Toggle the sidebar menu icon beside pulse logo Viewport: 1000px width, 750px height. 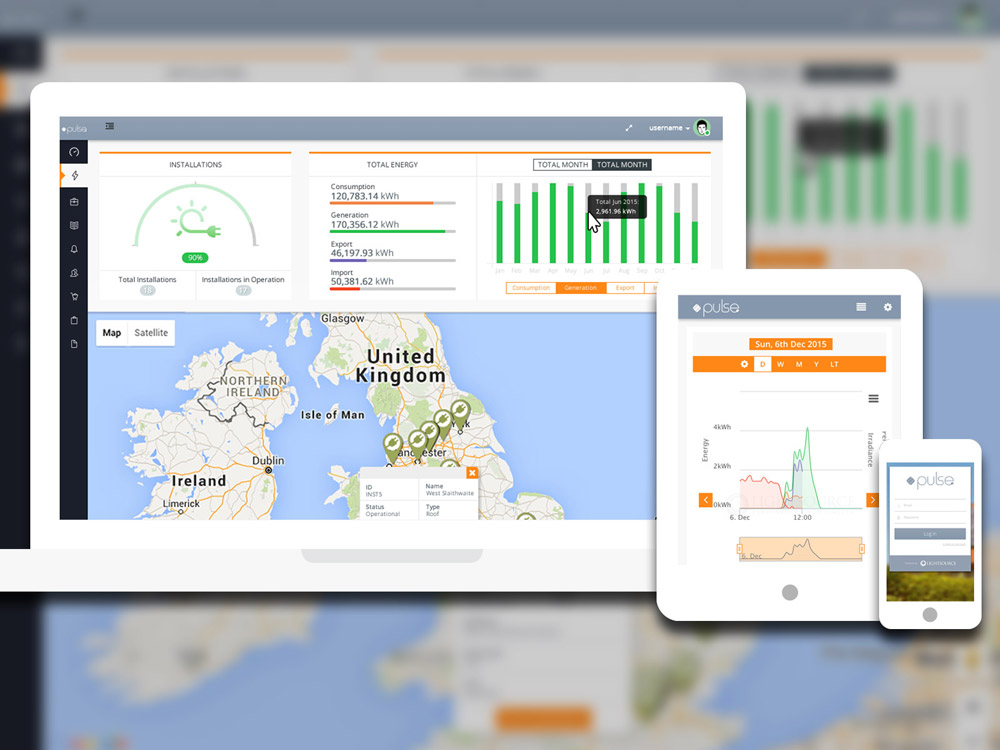[109, 126]
